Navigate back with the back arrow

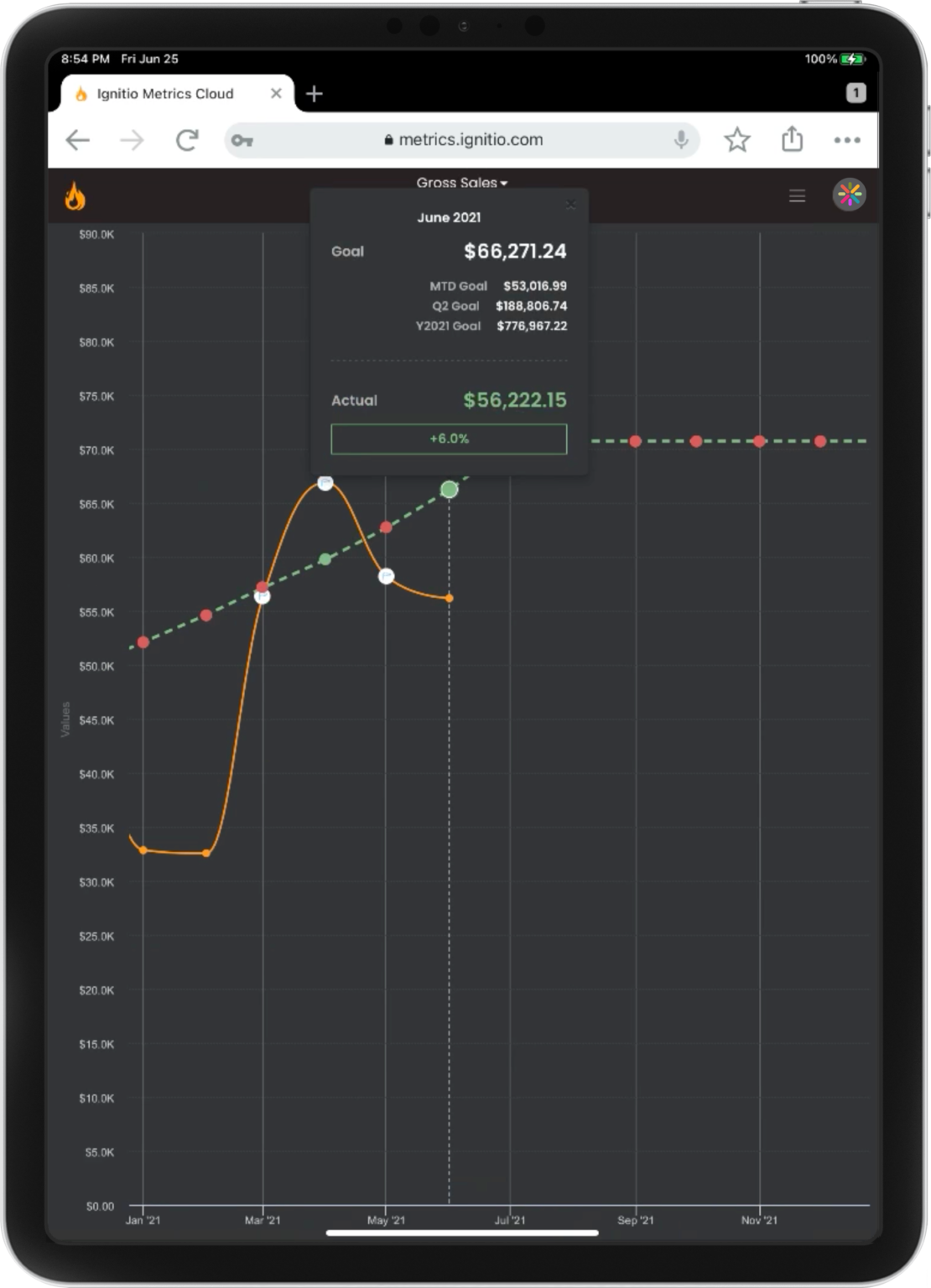click(x=77, y=139)
